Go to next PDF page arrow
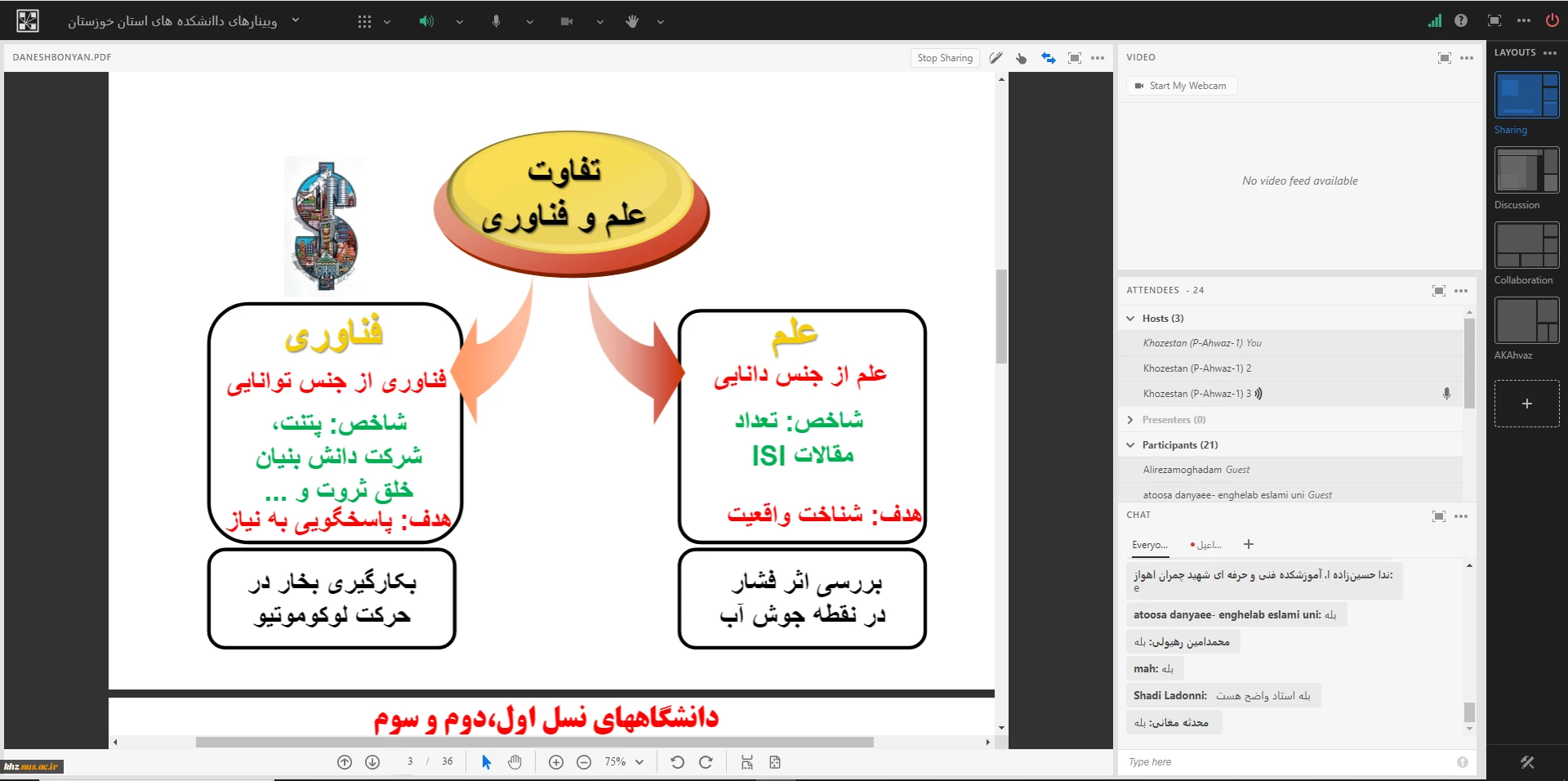 (372, 762)
